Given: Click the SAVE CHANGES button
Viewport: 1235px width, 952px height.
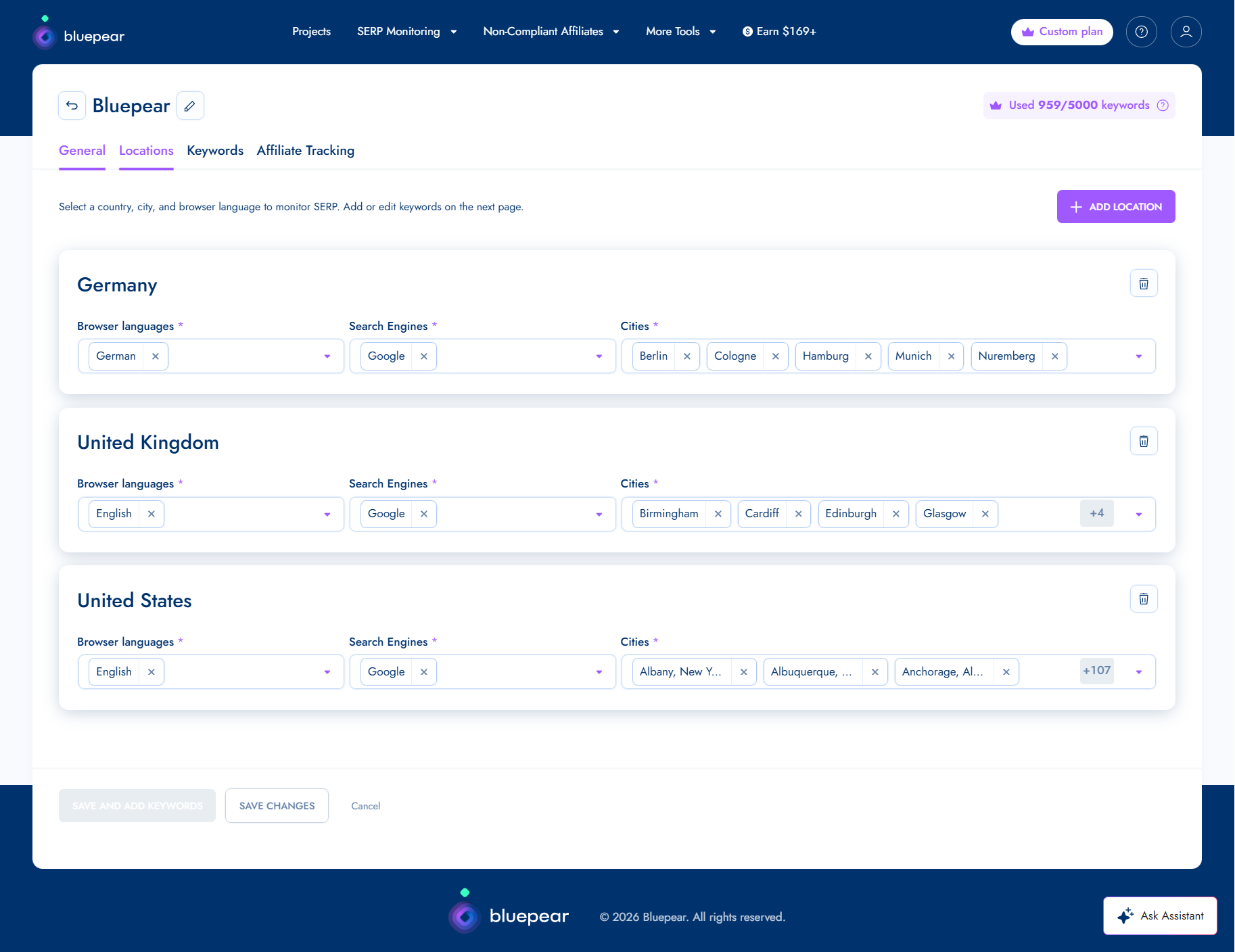Looking at the screenshot, I should (277, 806).
